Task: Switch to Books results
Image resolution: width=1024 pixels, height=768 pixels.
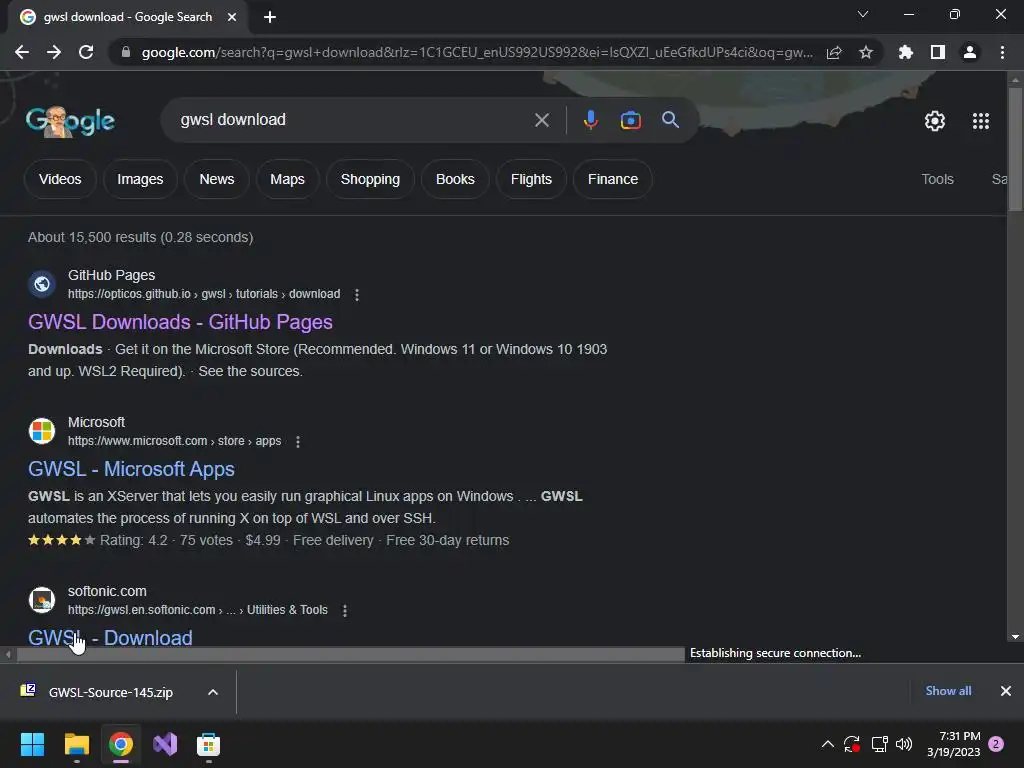Action: (x=455, y=179)
